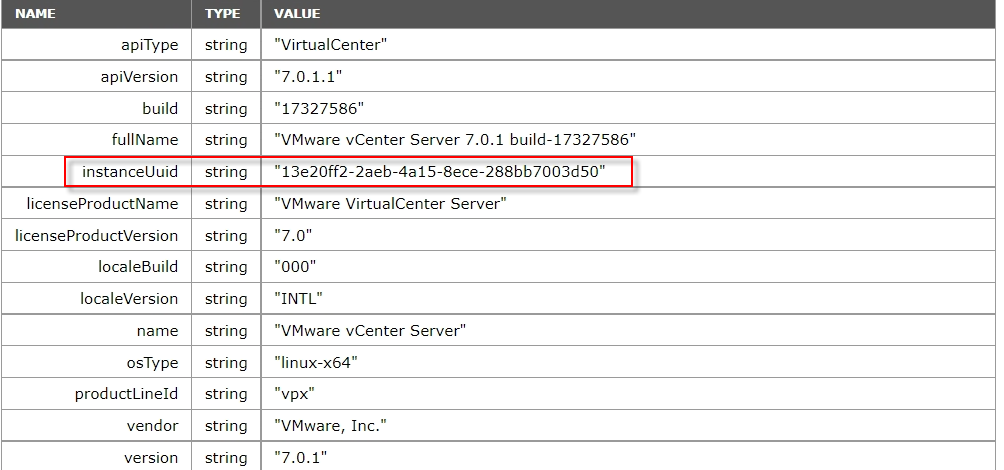The width and height of the screenshot is (1004, 470).
Task: Select the "VirtualCenter" value
Action: click(x=331, y=45)
